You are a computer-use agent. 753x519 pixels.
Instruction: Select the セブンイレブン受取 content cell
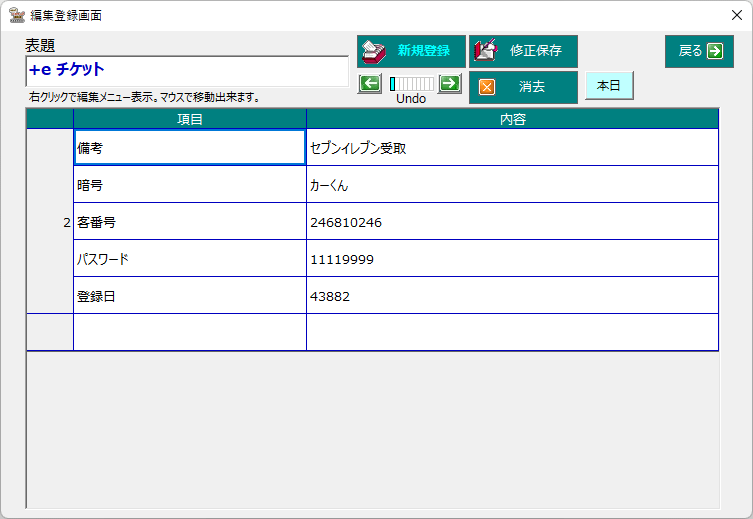(512, 148)
